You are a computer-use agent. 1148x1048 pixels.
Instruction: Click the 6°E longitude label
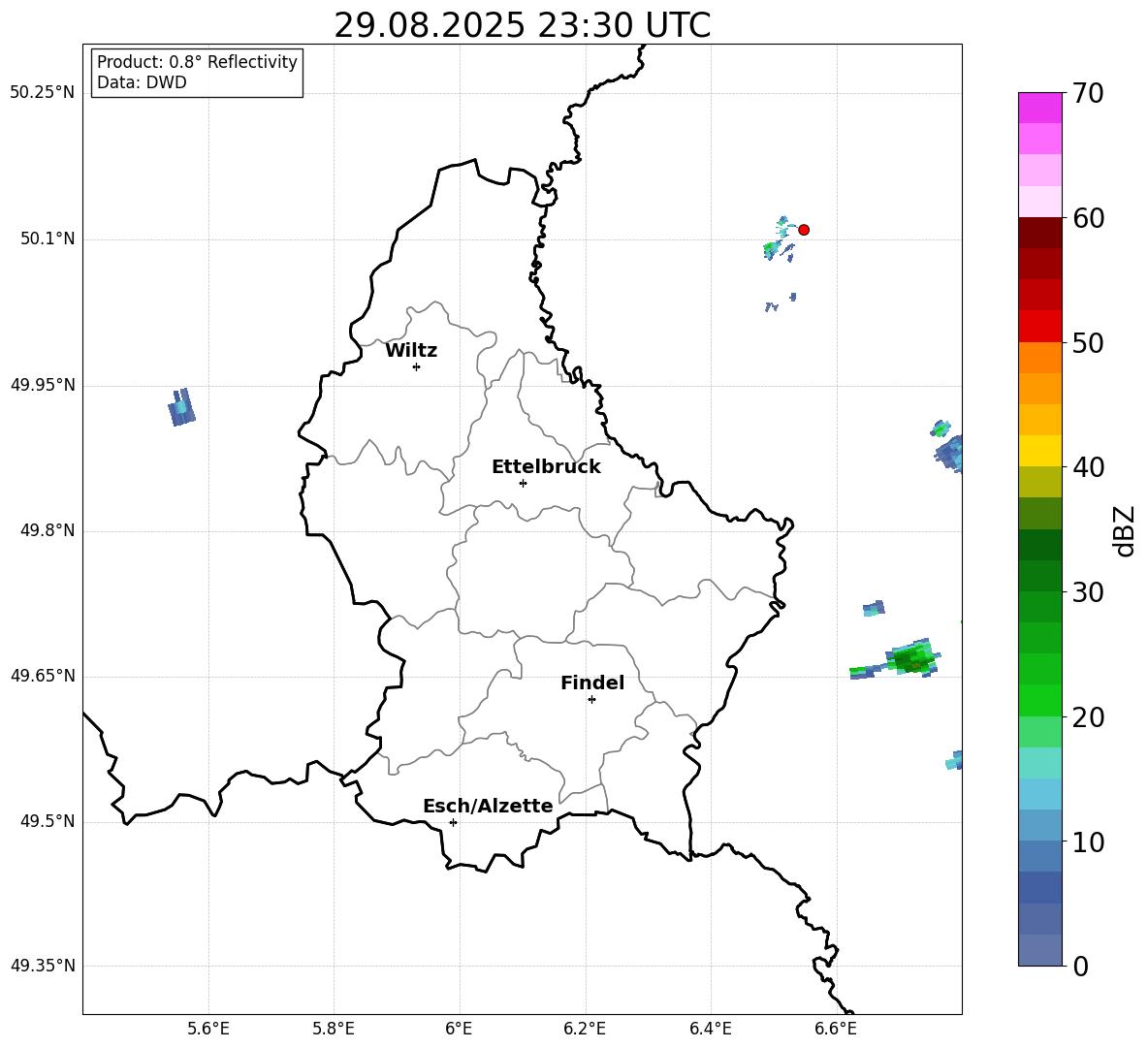click(459, 1029)
